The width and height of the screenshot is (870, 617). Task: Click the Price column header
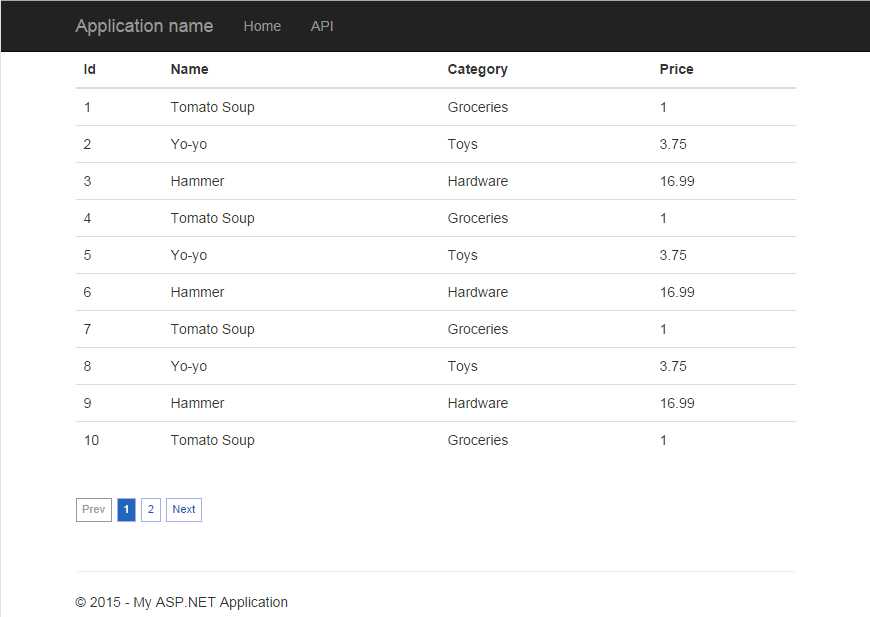676,69
